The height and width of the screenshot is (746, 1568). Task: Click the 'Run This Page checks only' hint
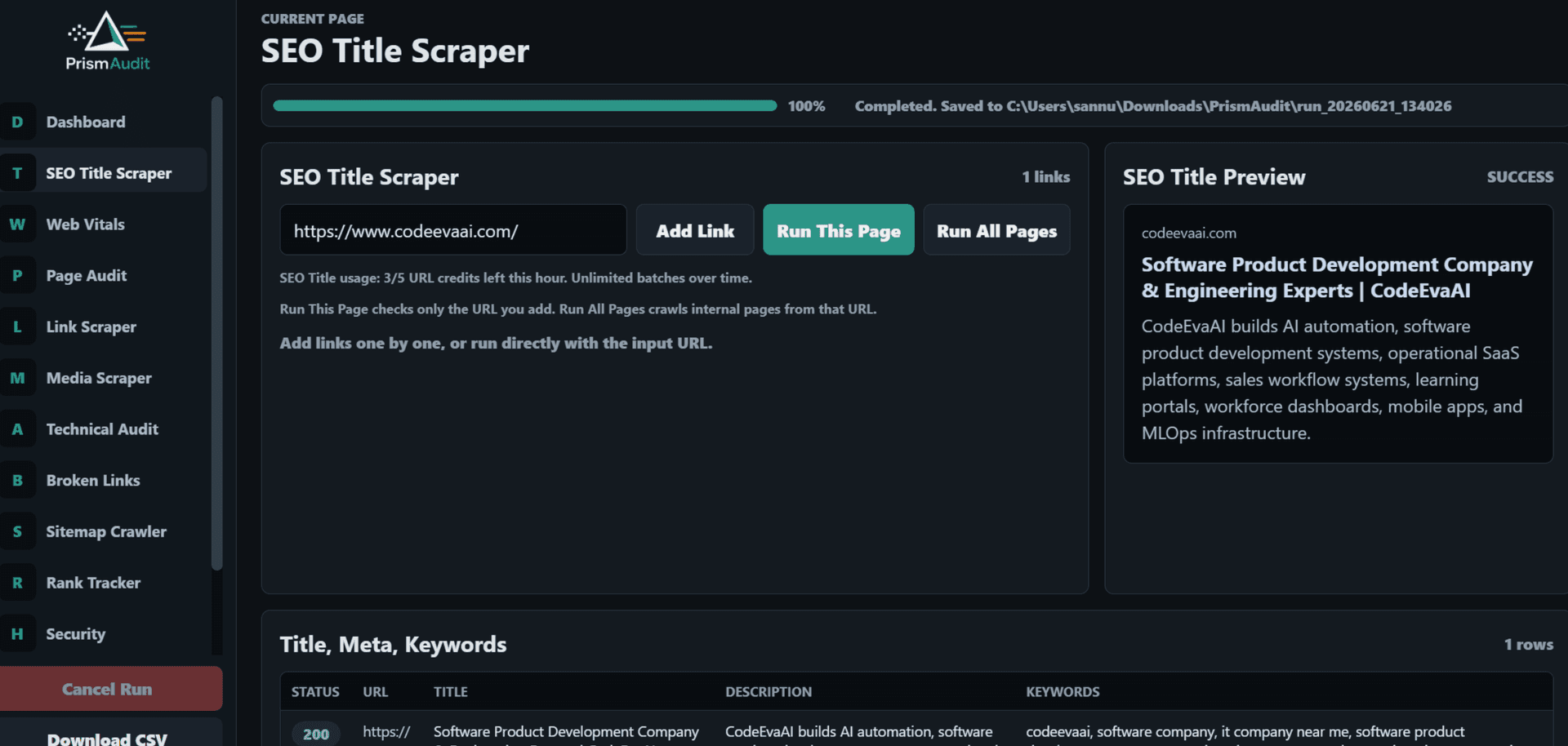(578, 309)
